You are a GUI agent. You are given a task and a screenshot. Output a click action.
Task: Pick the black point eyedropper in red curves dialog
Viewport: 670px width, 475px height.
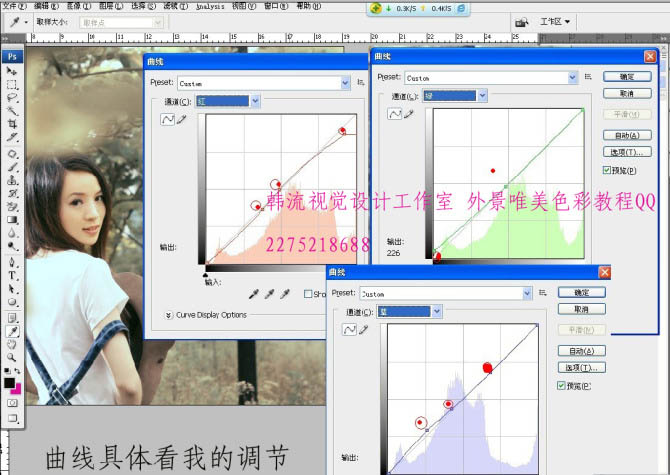point(251,294)
